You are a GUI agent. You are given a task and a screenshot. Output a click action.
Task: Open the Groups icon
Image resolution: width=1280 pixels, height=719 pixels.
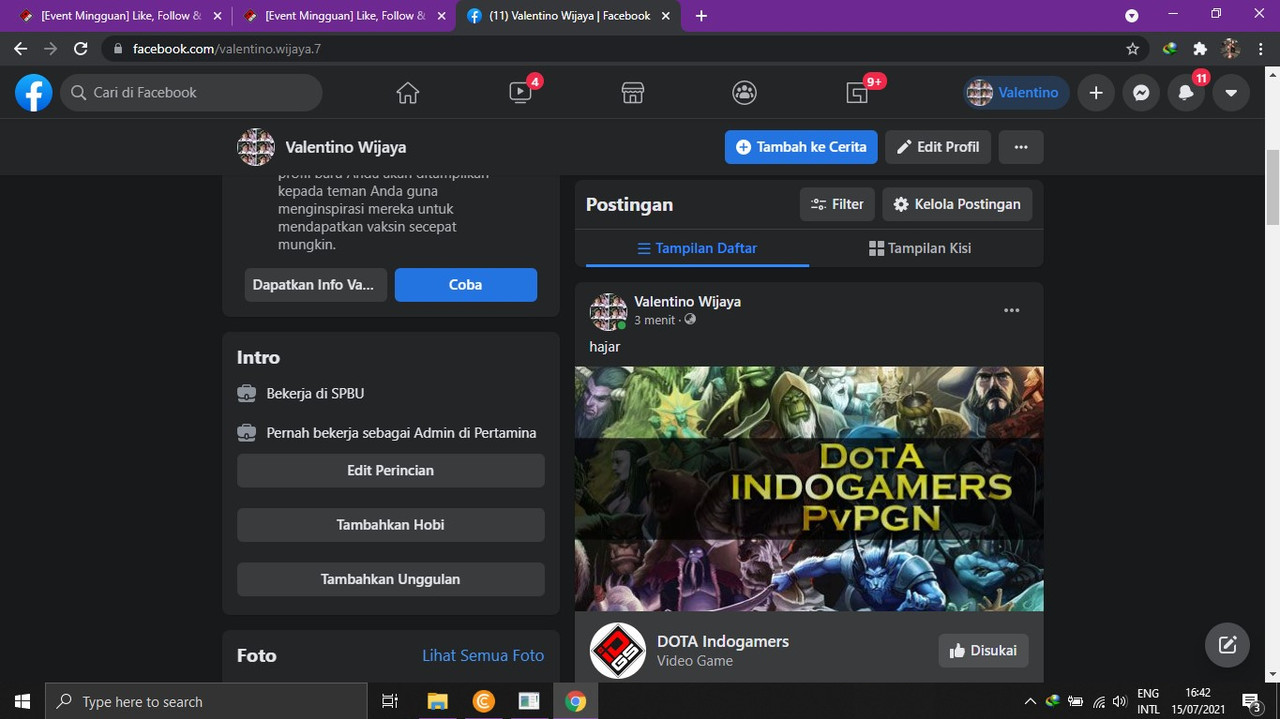744,93
